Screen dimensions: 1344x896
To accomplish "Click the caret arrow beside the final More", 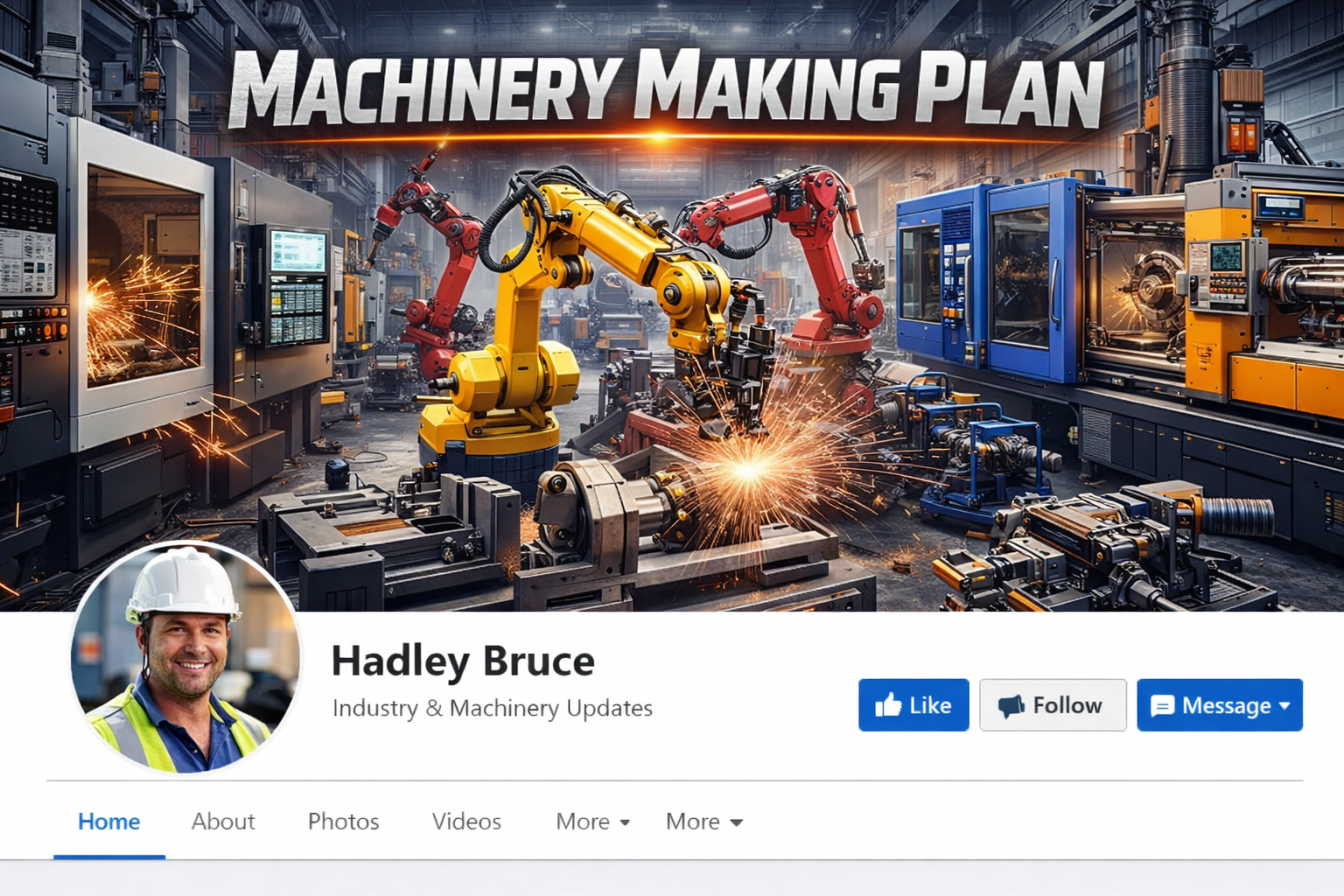I will (736, 822).
